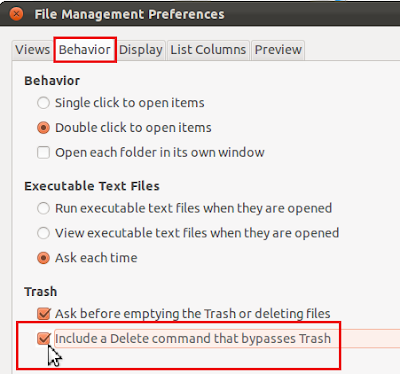Image resolution: width=400 pixels, height=374 pixels.
Task: Choose Double click to open items radio
Action: pos(43,128)
